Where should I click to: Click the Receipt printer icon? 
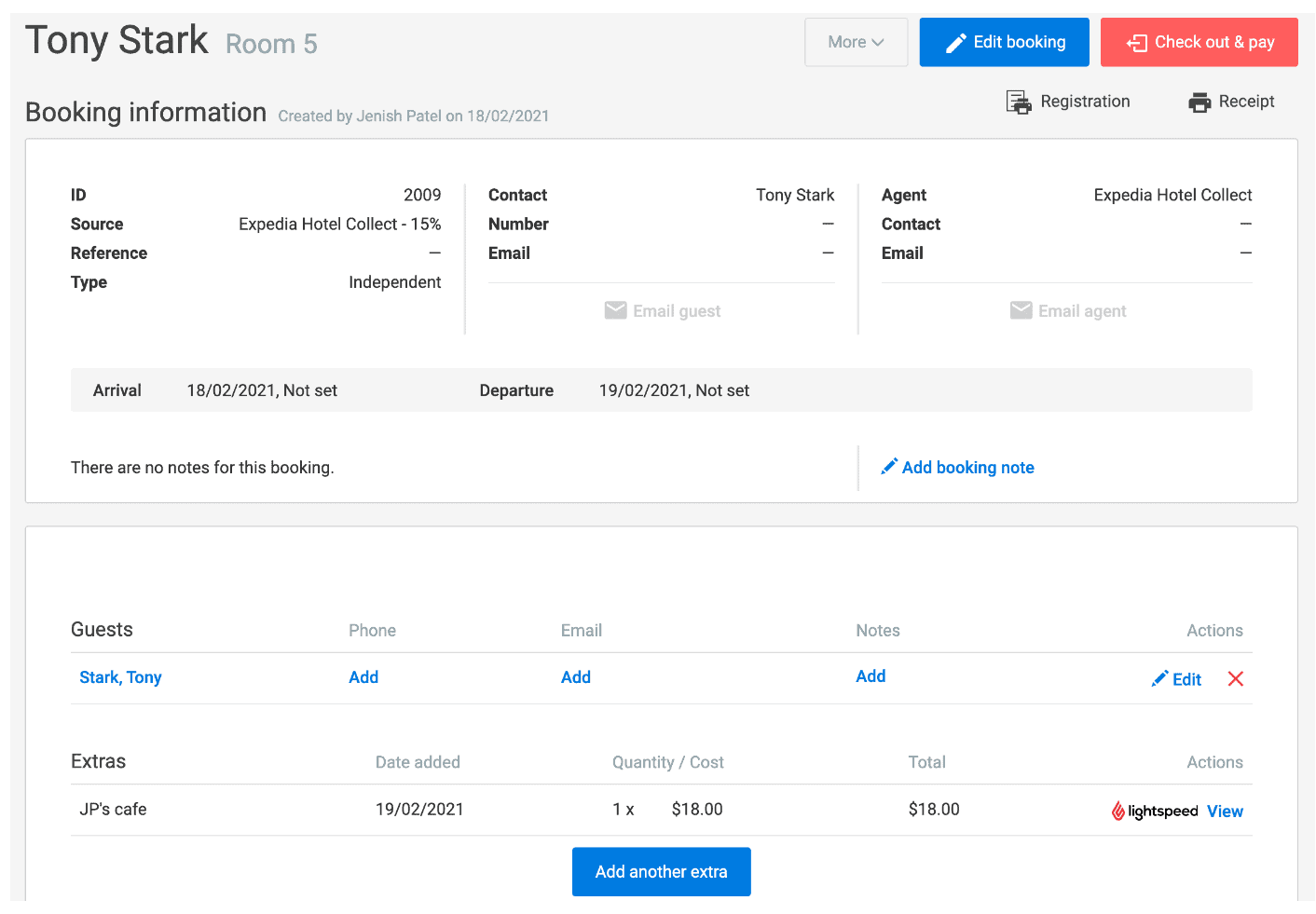click(x=1199, y=102)
